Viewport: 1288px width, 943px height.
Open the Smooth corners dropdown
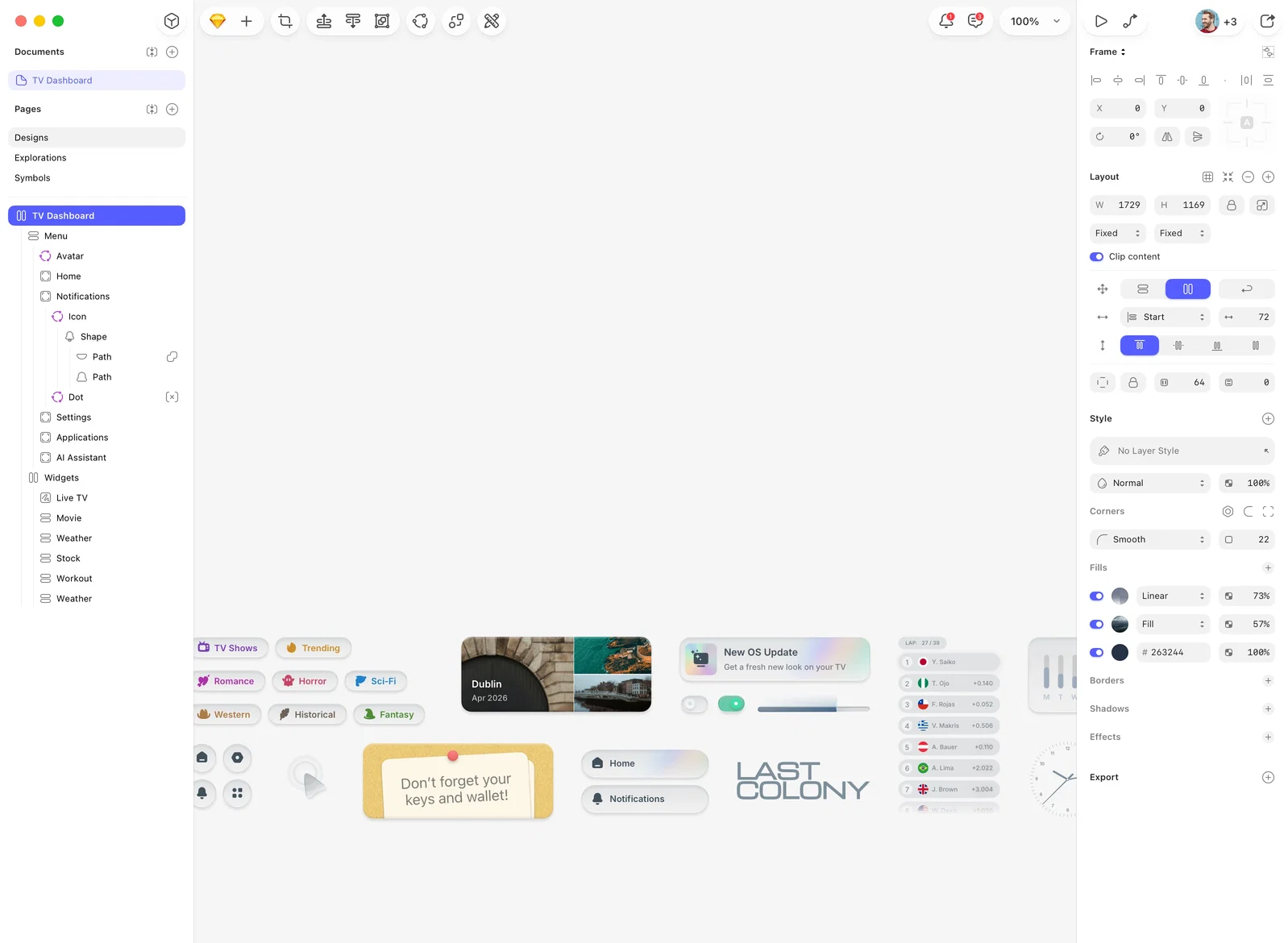click(1150, 539)
